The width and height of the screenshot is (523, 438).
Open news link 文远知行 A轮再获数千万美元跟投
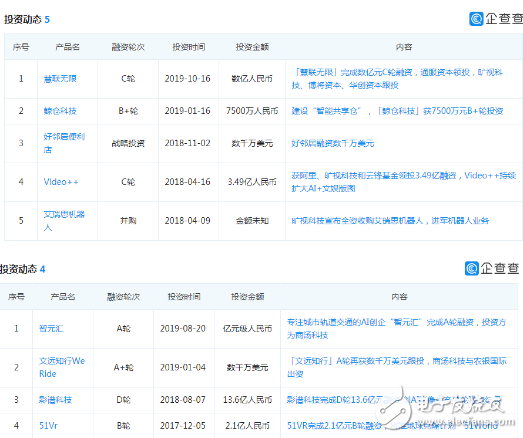[397, 367]
